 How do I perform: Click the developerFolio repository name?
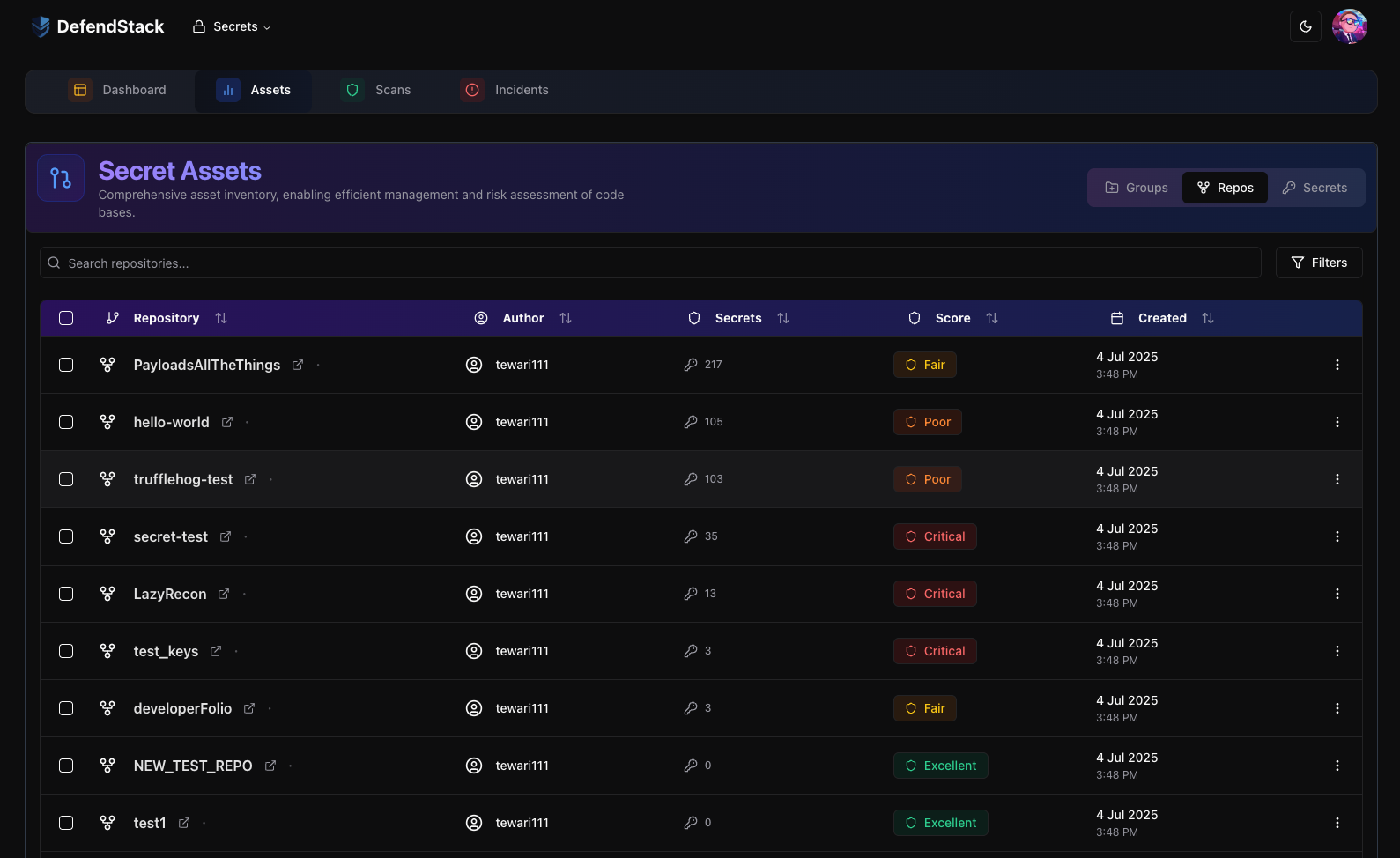(x=182, y=708)
